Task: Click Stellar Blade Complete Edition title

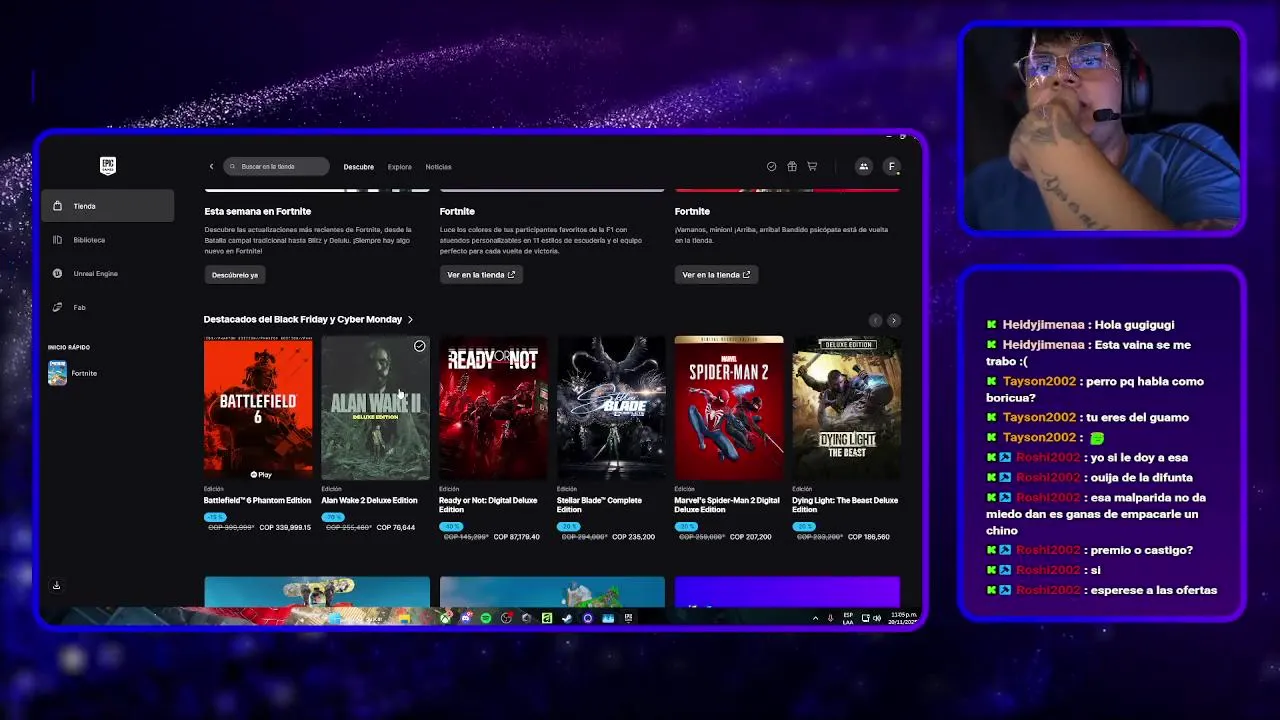Action: 599,505
